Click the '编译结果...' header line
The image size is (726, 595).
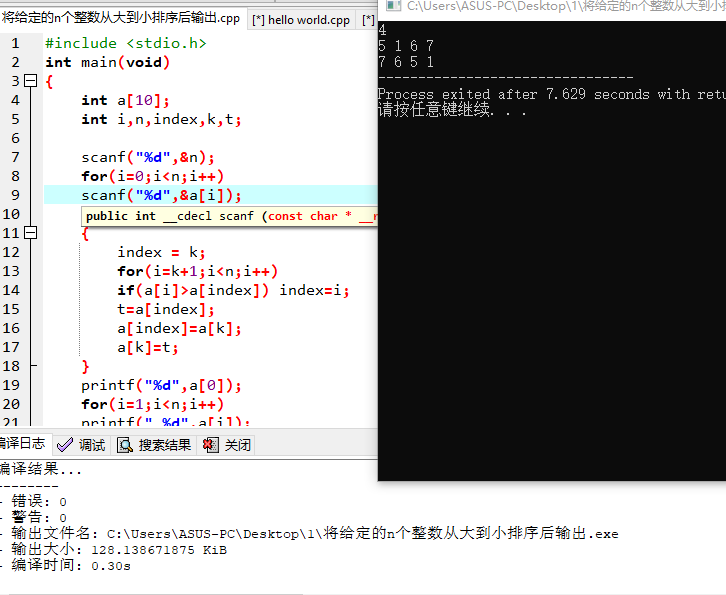click(x=41, y=469)
